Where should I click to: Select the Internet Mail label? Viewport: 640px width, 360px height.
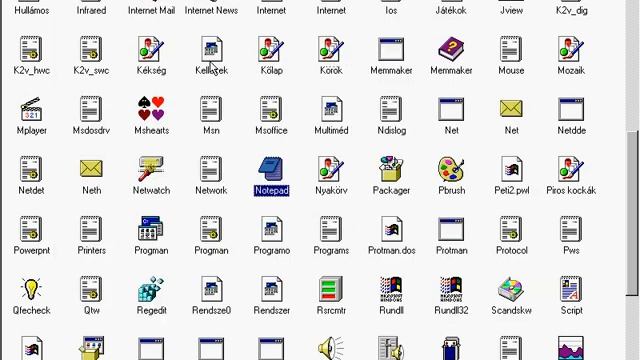click(x=151, y=10)
